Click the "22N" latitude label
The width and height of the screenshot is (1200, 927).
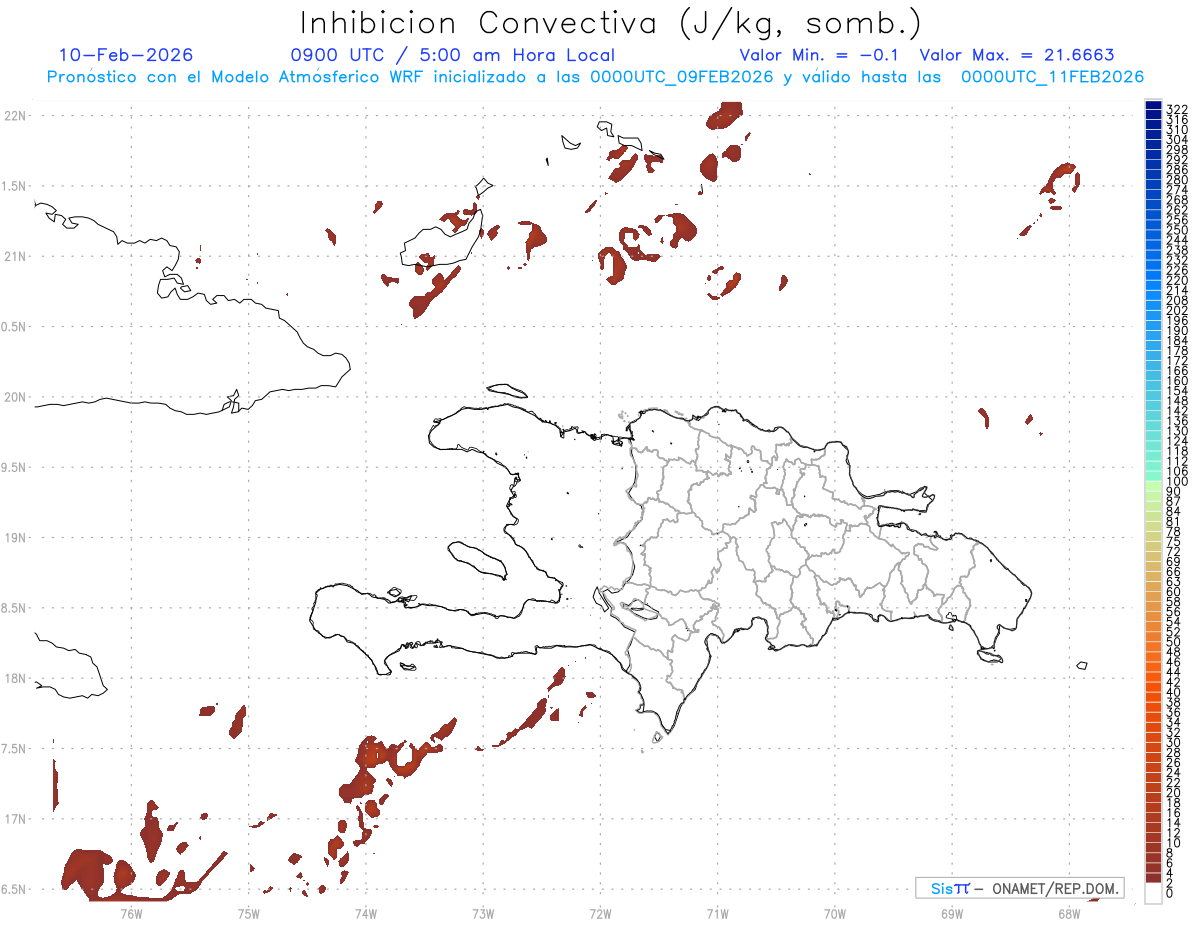(15, 116)
